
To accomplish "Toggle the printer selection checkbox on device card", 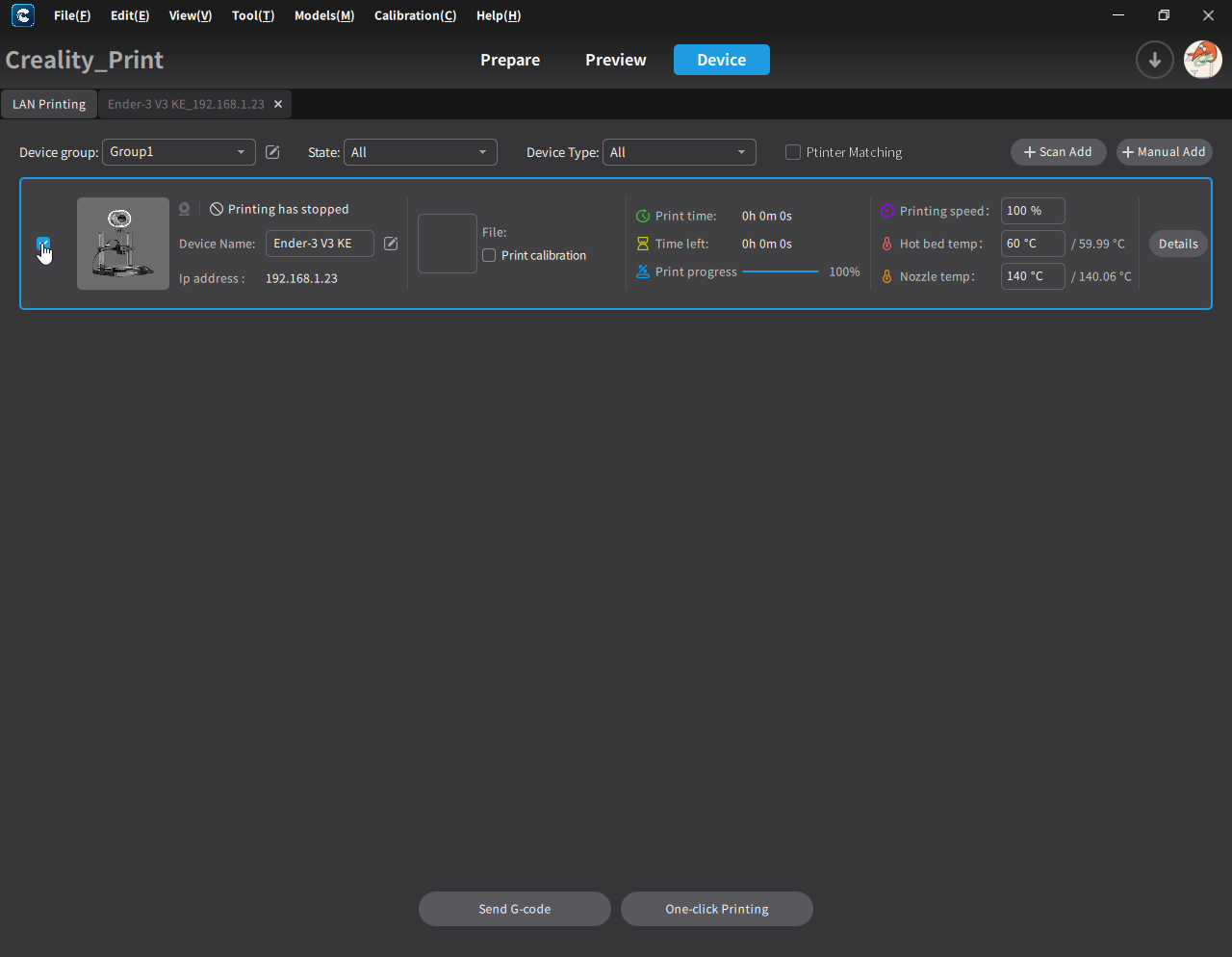I will (43, 244).
